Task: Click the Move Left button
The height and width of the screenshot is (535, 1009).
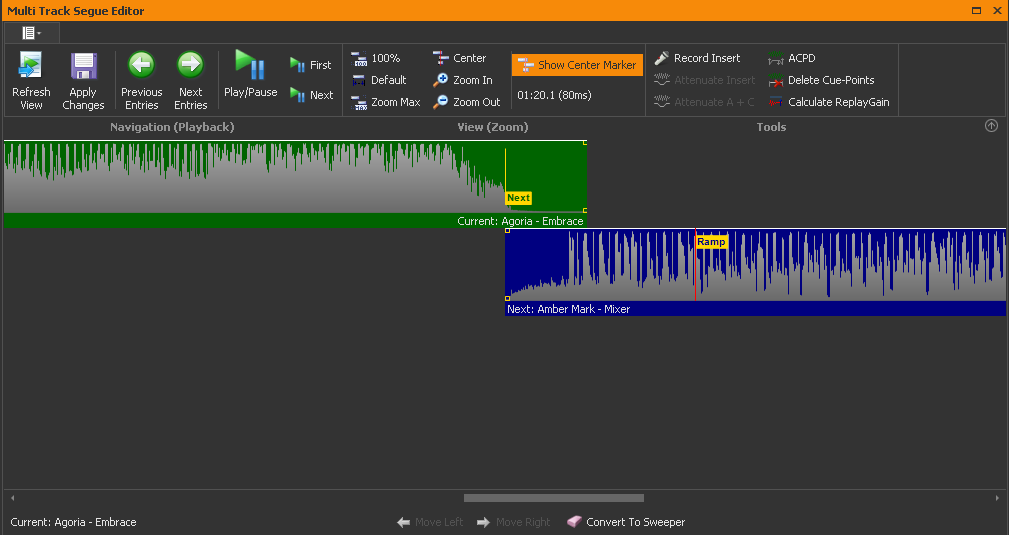Action: click(x=430, y=522)
